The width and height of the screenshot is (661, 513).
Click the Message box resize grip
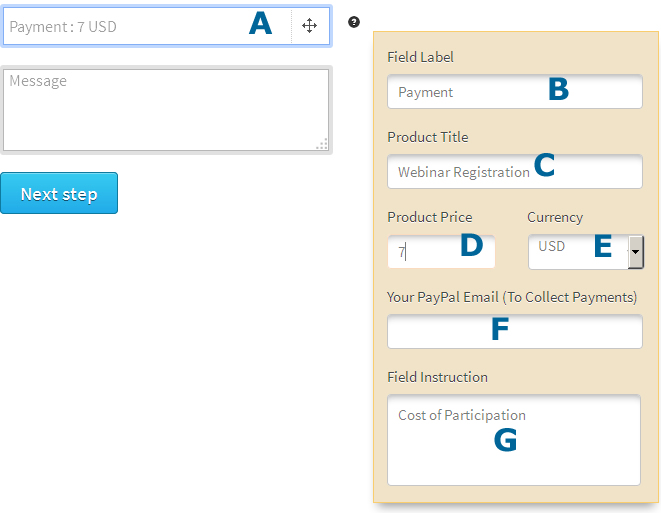point(322,144)
